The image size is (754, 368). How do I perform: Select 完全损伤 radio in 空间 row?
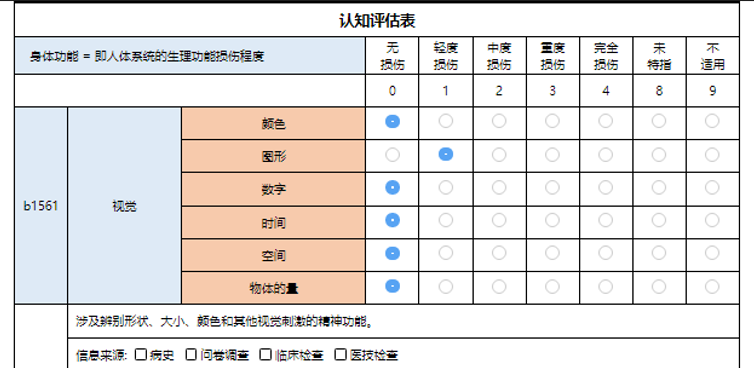pyautogui.click(x=605, y=253)
